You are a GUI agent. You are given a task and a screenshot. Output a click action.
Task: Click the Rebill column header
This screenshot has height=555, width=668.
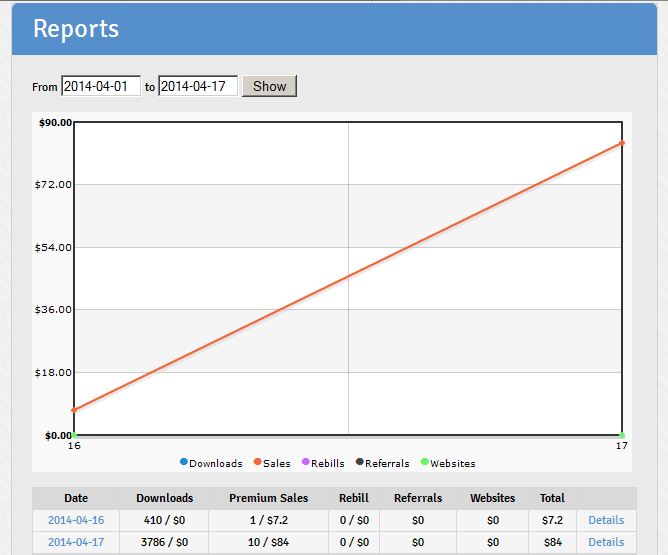(353, 498)
